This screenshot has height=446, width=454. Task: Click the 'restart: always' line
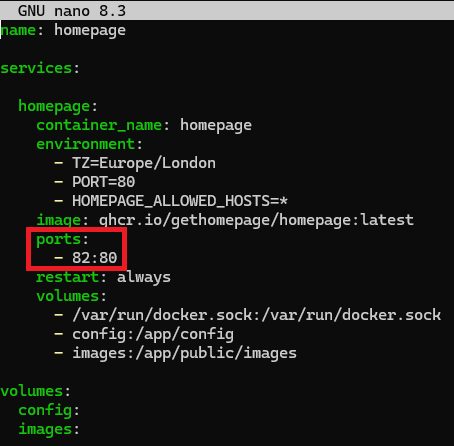pos(103,277)
